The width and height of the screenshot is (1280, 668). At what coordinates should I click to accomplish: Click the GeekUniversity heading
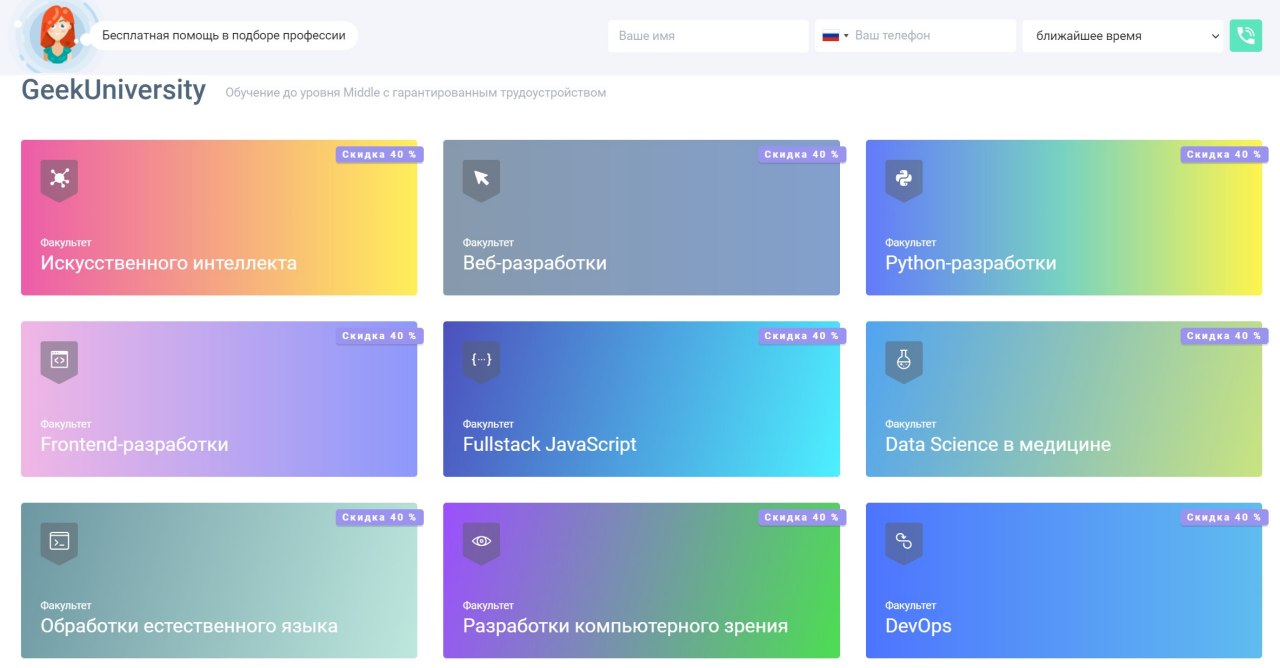point(113,90)
